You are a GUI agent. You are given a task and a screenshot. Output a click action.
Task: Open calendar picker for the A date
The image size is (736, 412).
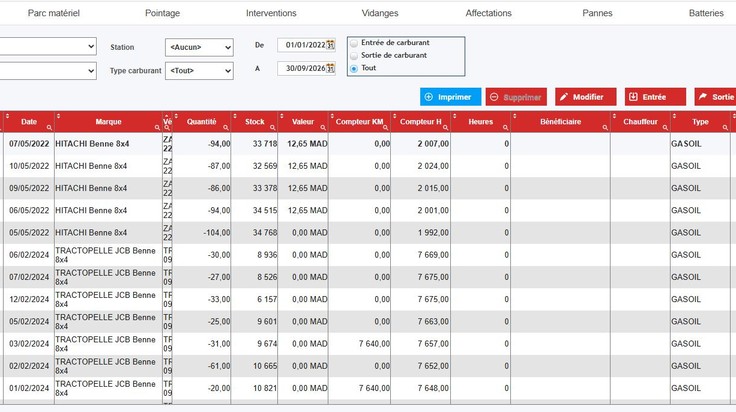(330, 69)
